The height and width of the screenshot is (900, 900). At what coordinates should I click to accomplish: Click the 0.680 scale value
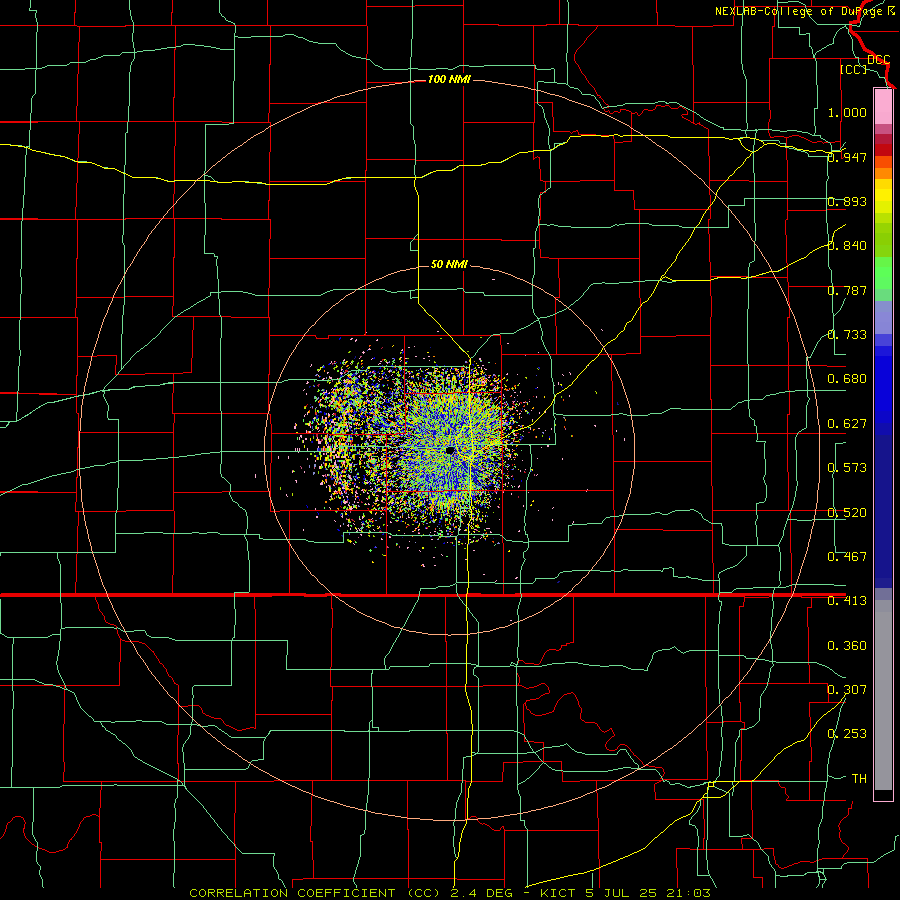(x=847, y=379)
